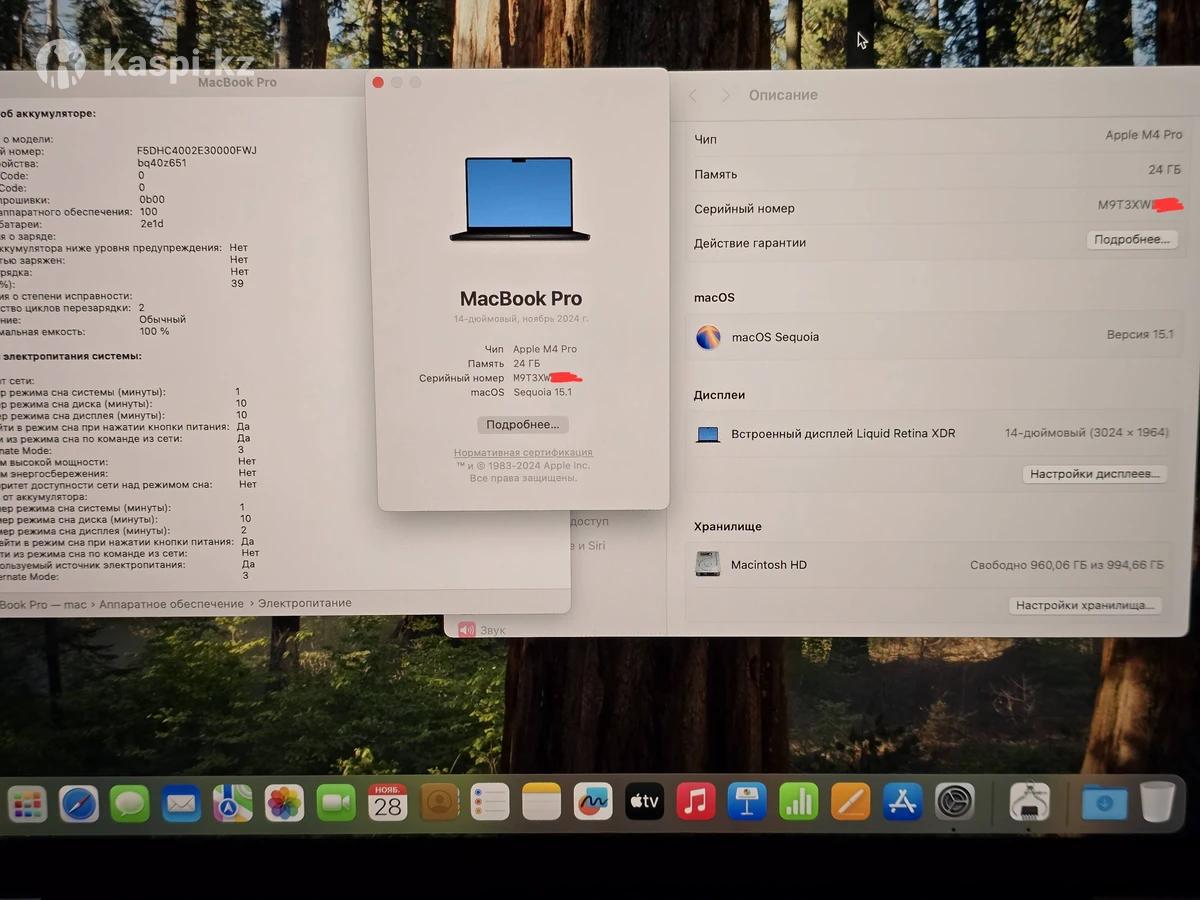1200x900 pixels.
Task: Click the Подробнее… button in MacBook Pro window
Action: point(522,425)
